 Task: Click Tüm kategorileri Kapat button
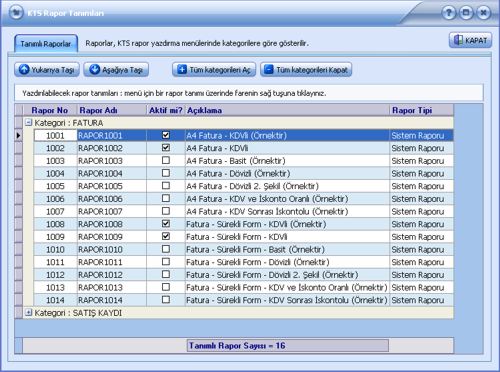306,70
